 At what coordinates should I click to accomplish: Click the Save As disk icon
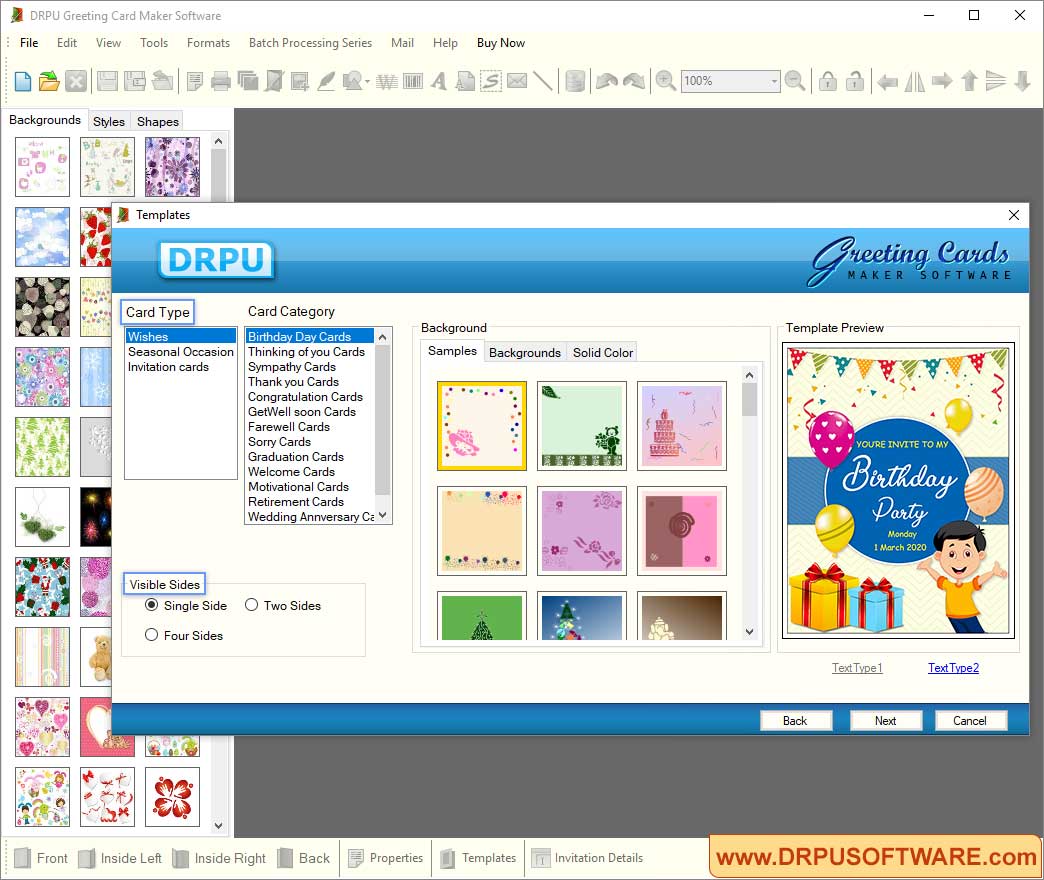click(134, 81)
